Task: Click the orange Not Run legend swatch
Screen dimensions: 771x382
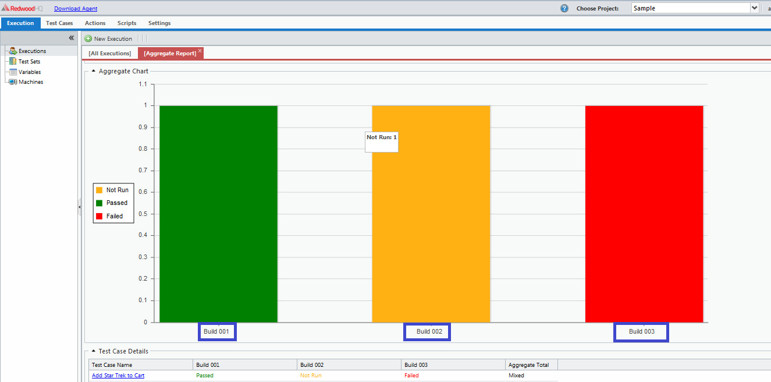Action: (x=99, y=190)
